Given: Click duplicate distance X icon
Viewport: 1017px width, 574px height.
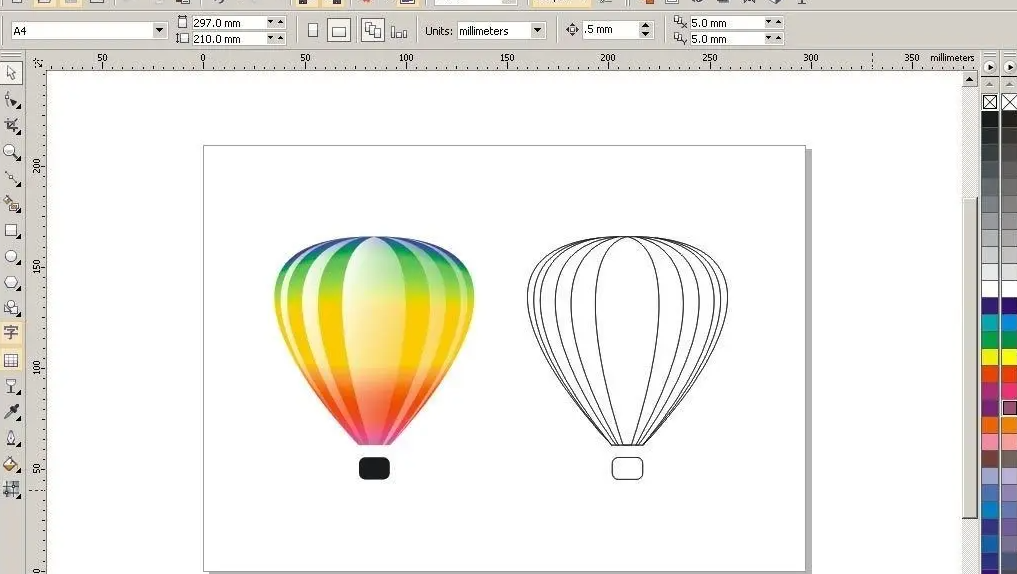Looking at the screenshot, I should pyautogui.click(x=680, y=22).
